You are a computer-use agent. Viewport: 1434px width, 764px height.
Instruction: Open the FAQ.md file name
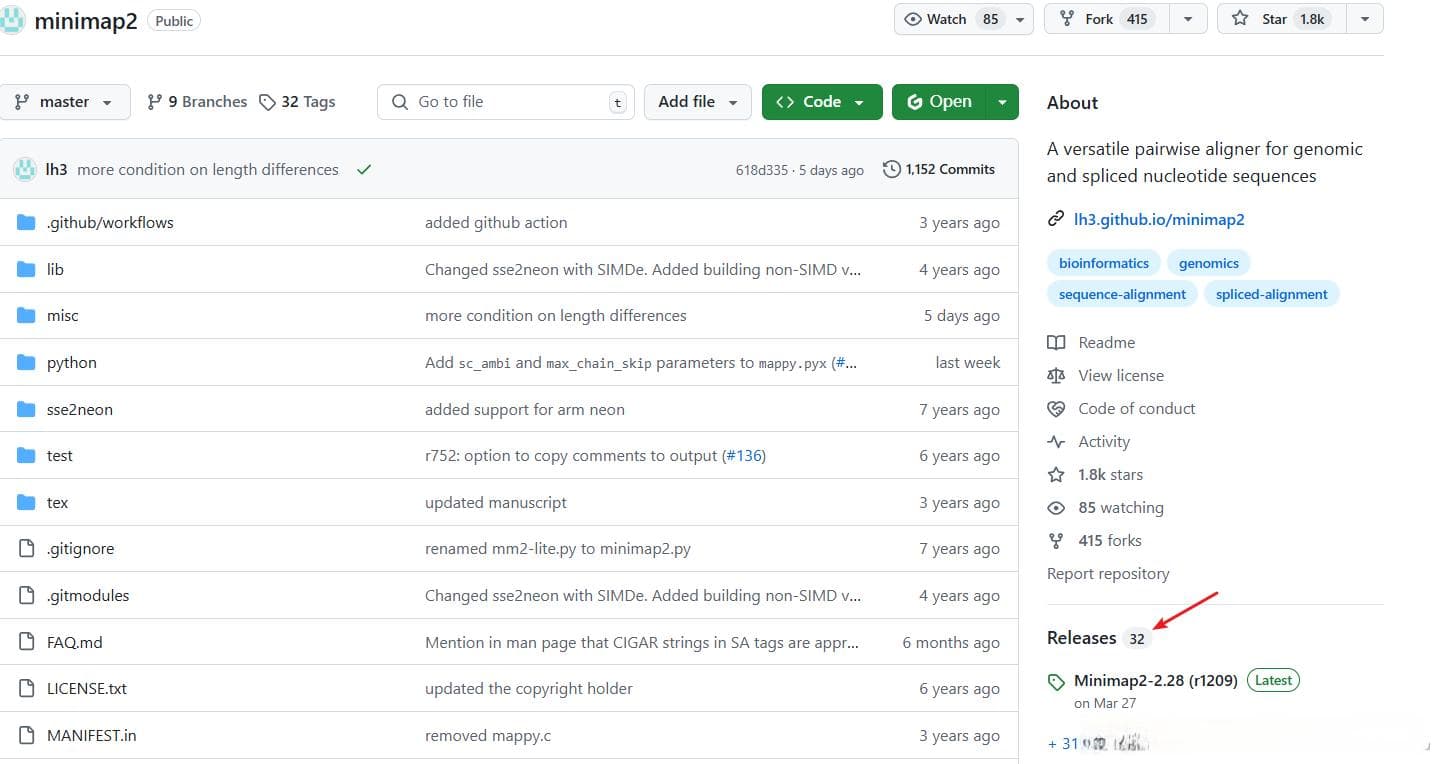[75, 642]
